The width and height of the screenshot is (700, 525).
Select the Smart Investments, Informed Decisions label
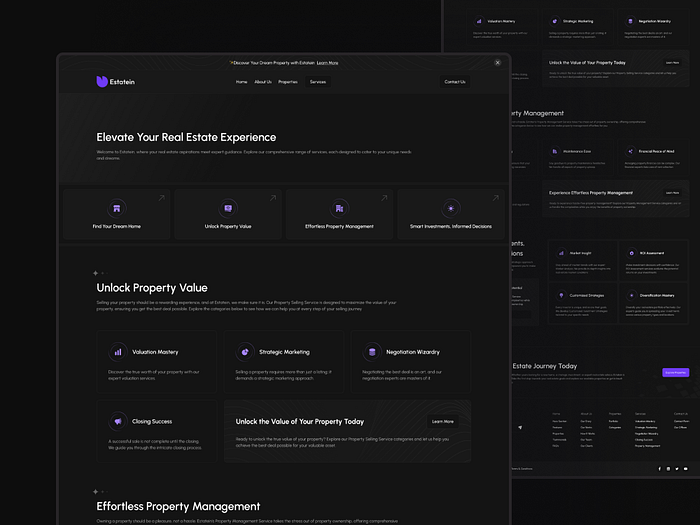451,226
